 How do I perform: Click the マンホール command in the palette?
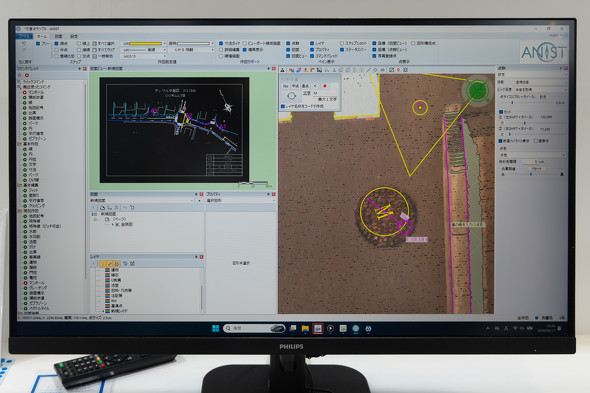pos(36,92)
